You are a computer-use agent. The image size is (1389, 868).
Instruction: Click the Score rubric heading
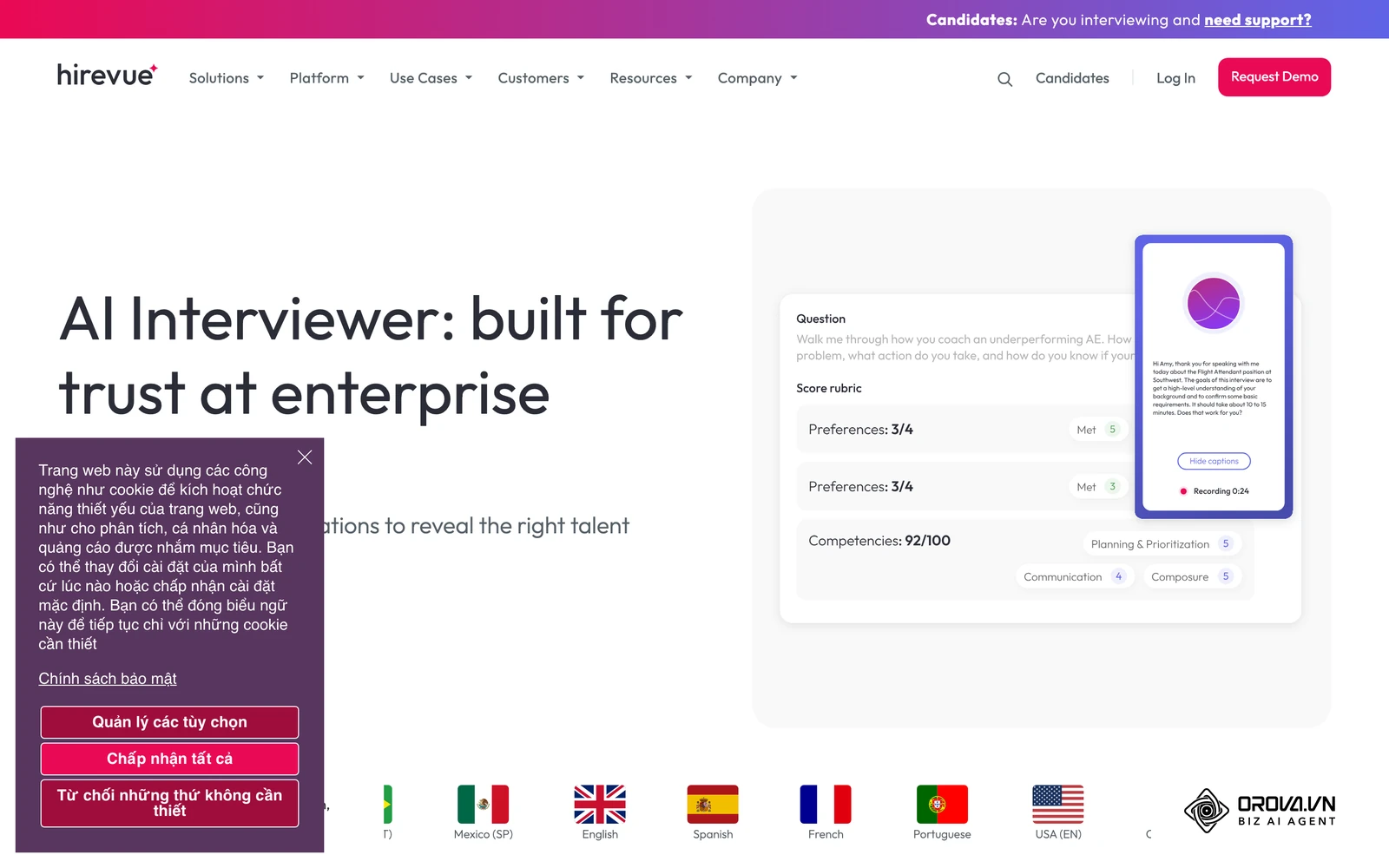[829, 388]
